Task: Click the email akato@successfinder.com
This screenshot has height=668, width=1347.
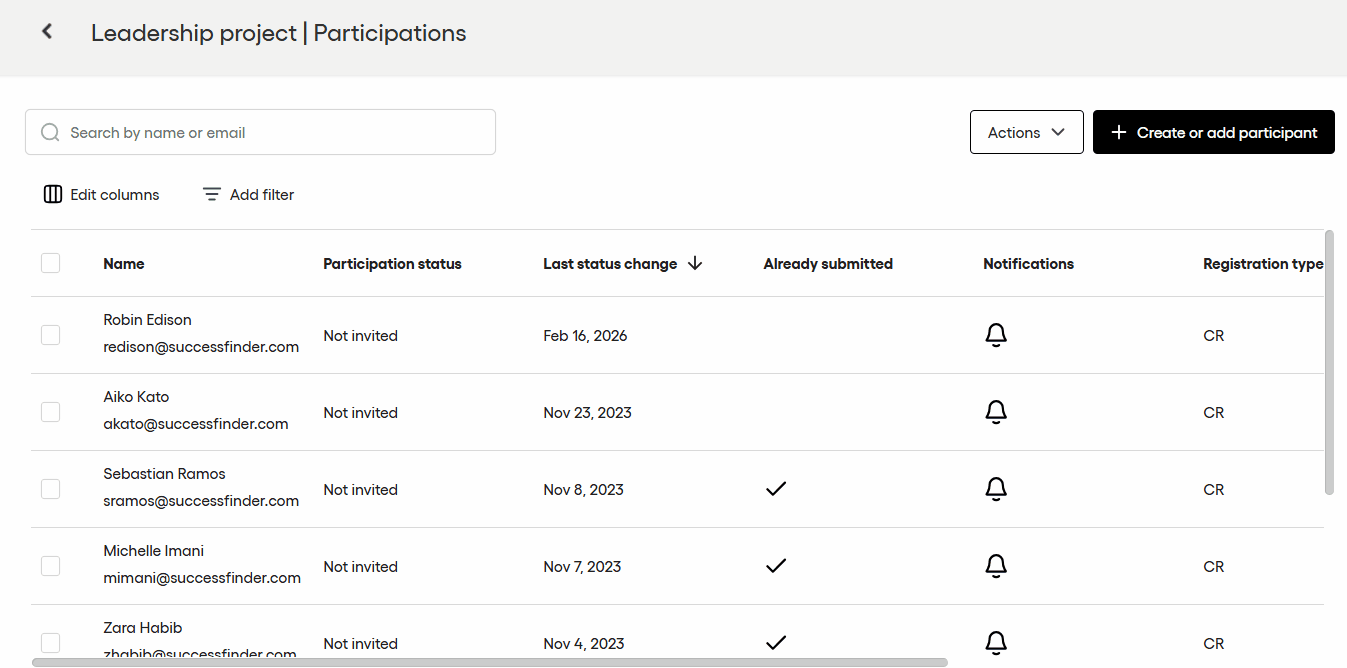Action: click(196, 424)
